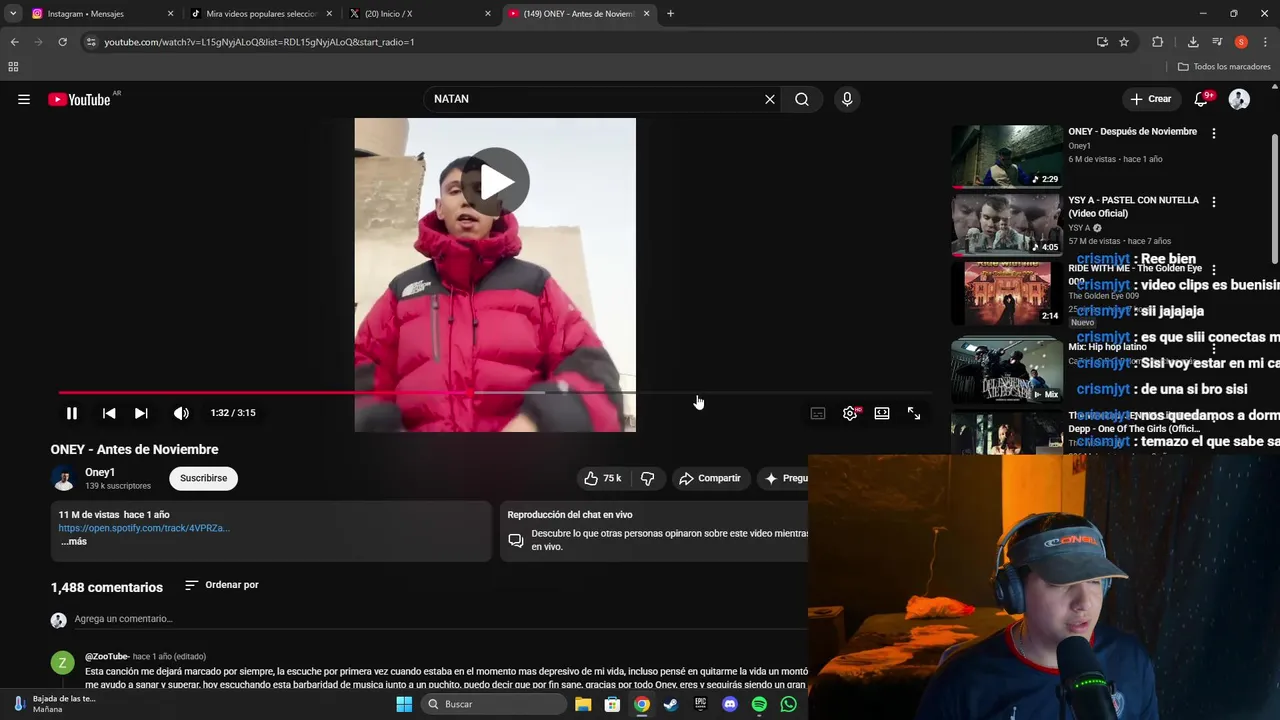Toggle subtitles on the player
The width and height of the screenshot is (1280, 720).
[x=818, y=413]
